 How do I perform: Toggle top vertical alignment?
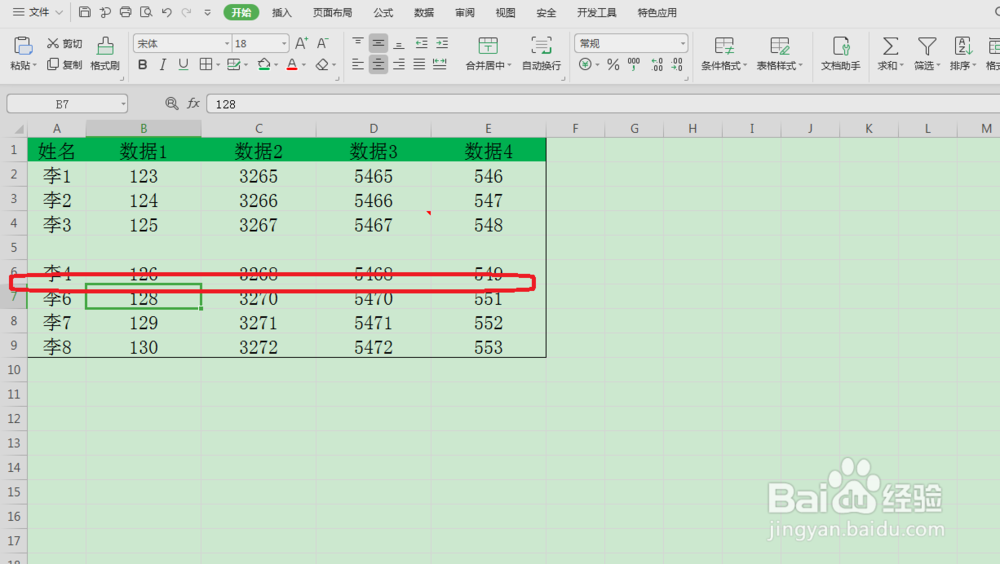coord(358,43)
